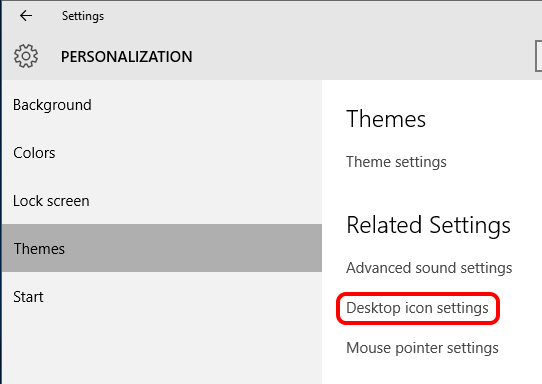
Task: Open the Background section
Action: pos(162,105)
